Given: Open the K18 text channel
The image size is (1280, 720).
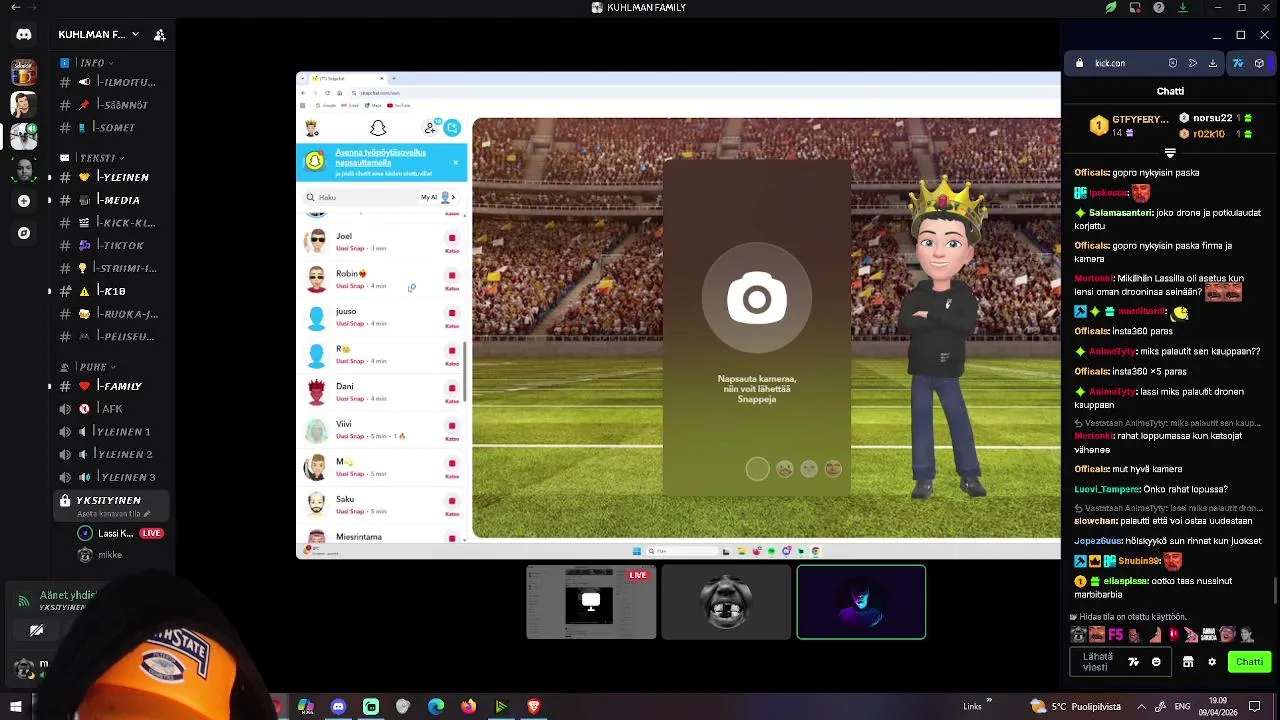Looking at the screenshot, I should pyautogui.click(x=112, y=291).
